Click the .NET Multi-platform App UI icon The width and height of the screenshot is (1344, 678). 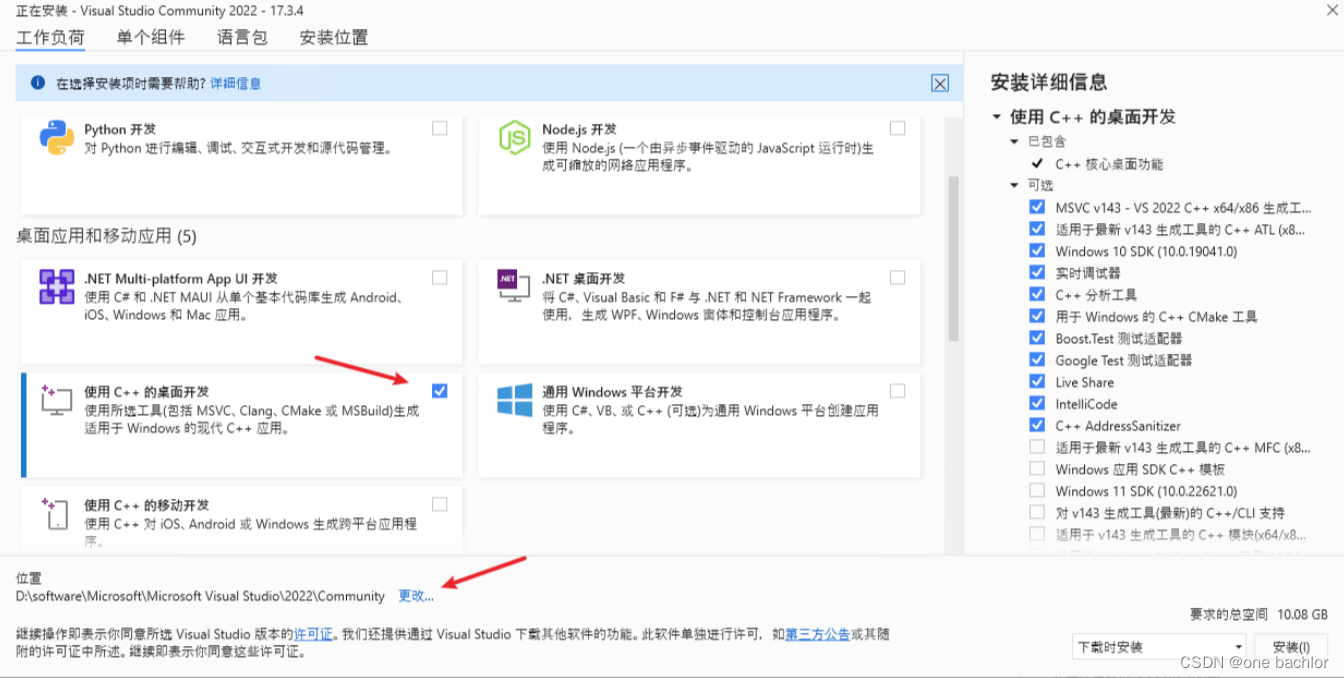[57, 287]
